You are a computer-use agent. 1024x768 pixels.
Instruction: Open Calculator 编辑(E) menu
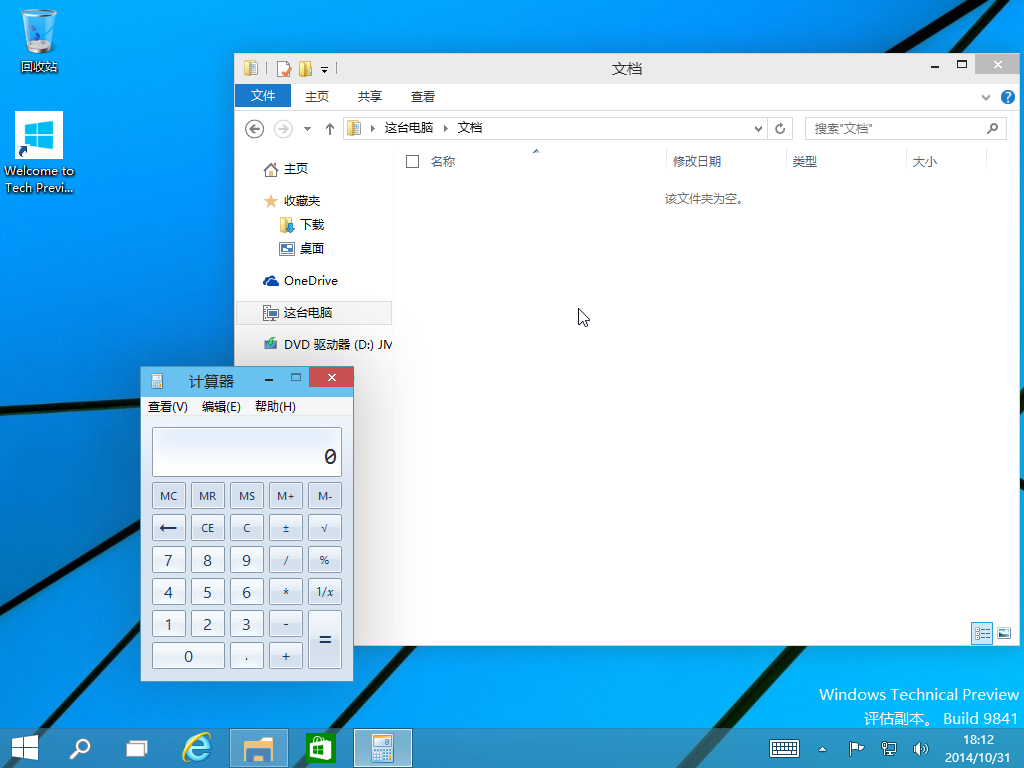(221, 407)
